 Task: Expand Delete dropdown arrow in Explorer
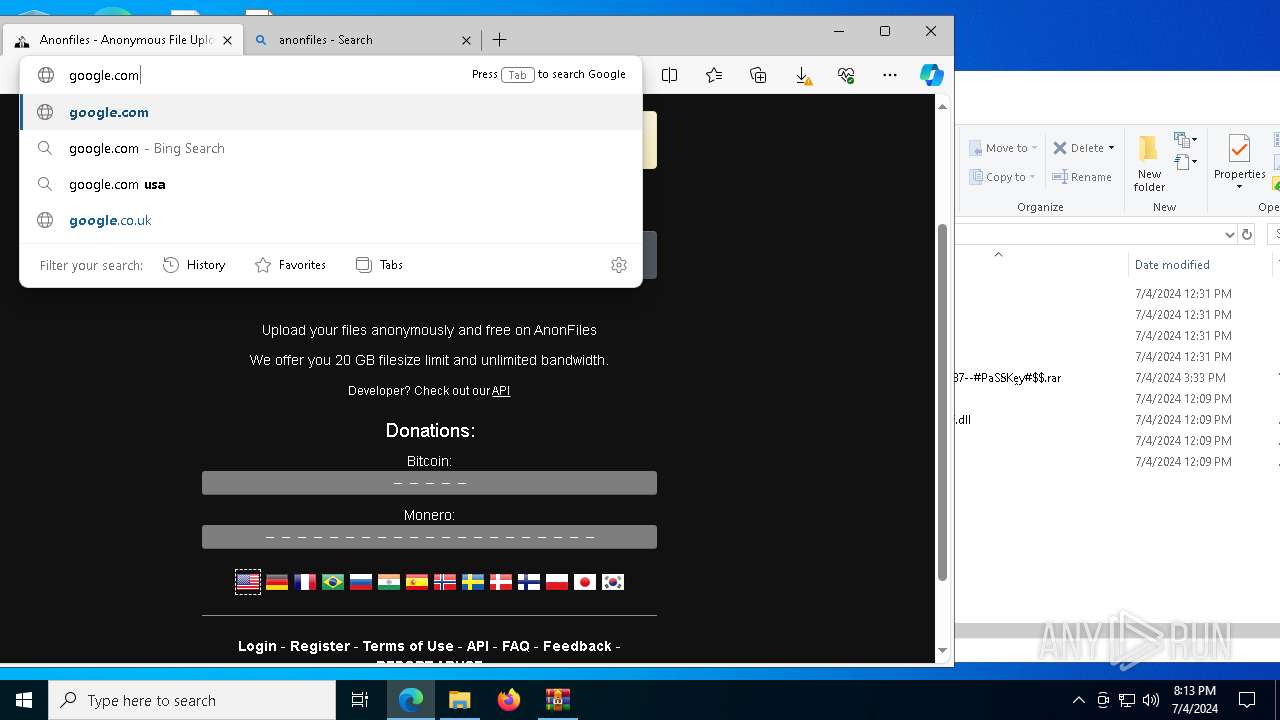1111,148
